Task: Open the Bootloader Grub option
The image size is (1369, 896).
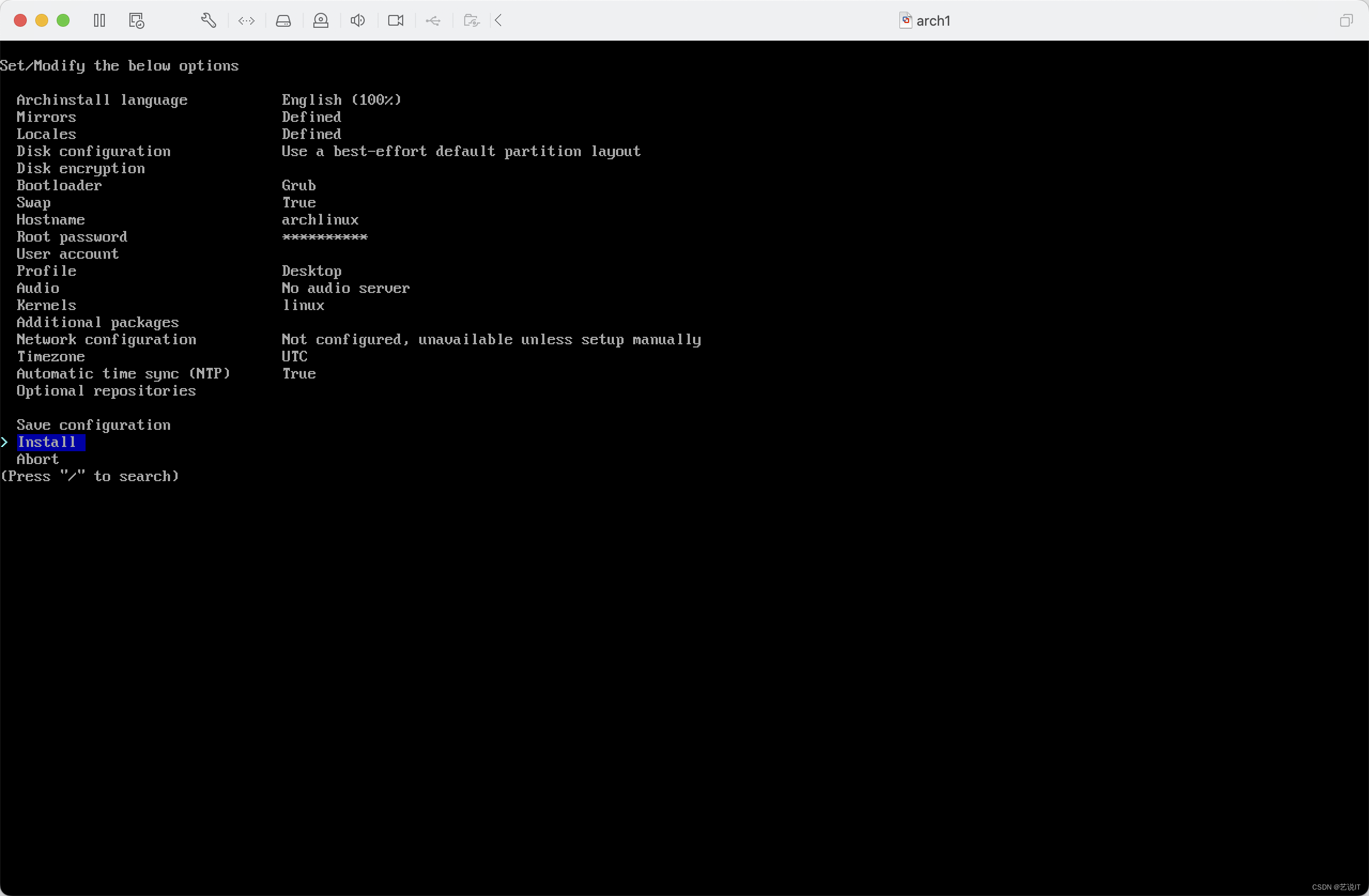Action: 59,185
